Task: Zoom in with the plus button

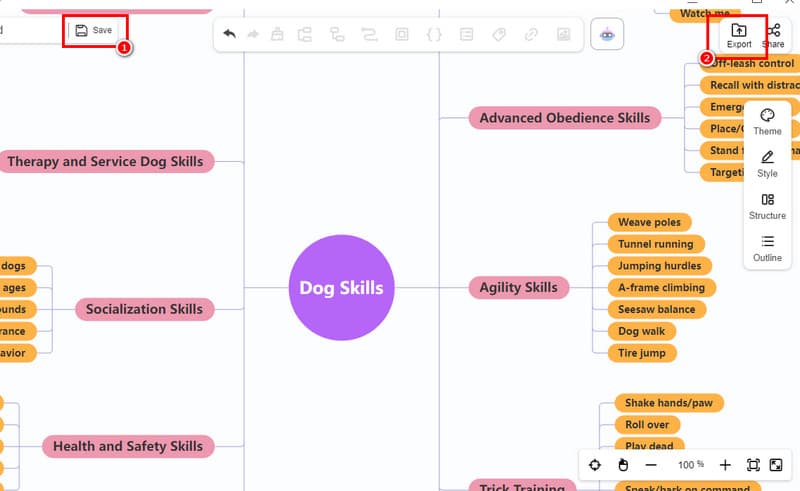Action: pos(725,465)
